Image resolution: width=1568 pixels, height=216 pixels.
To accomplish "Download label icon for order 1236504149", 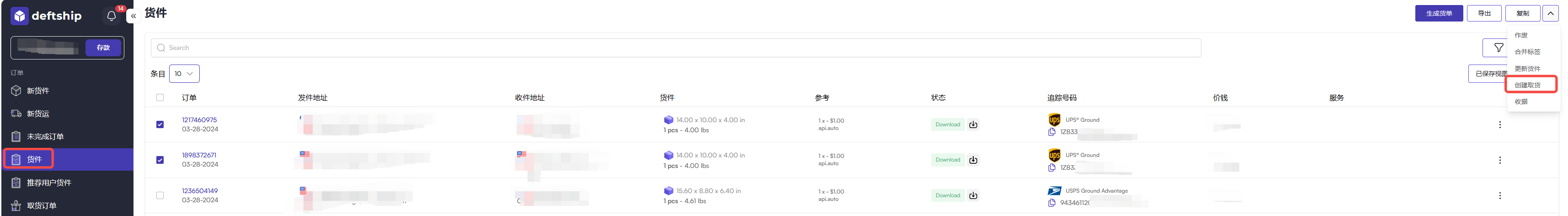I will [973, 195].
